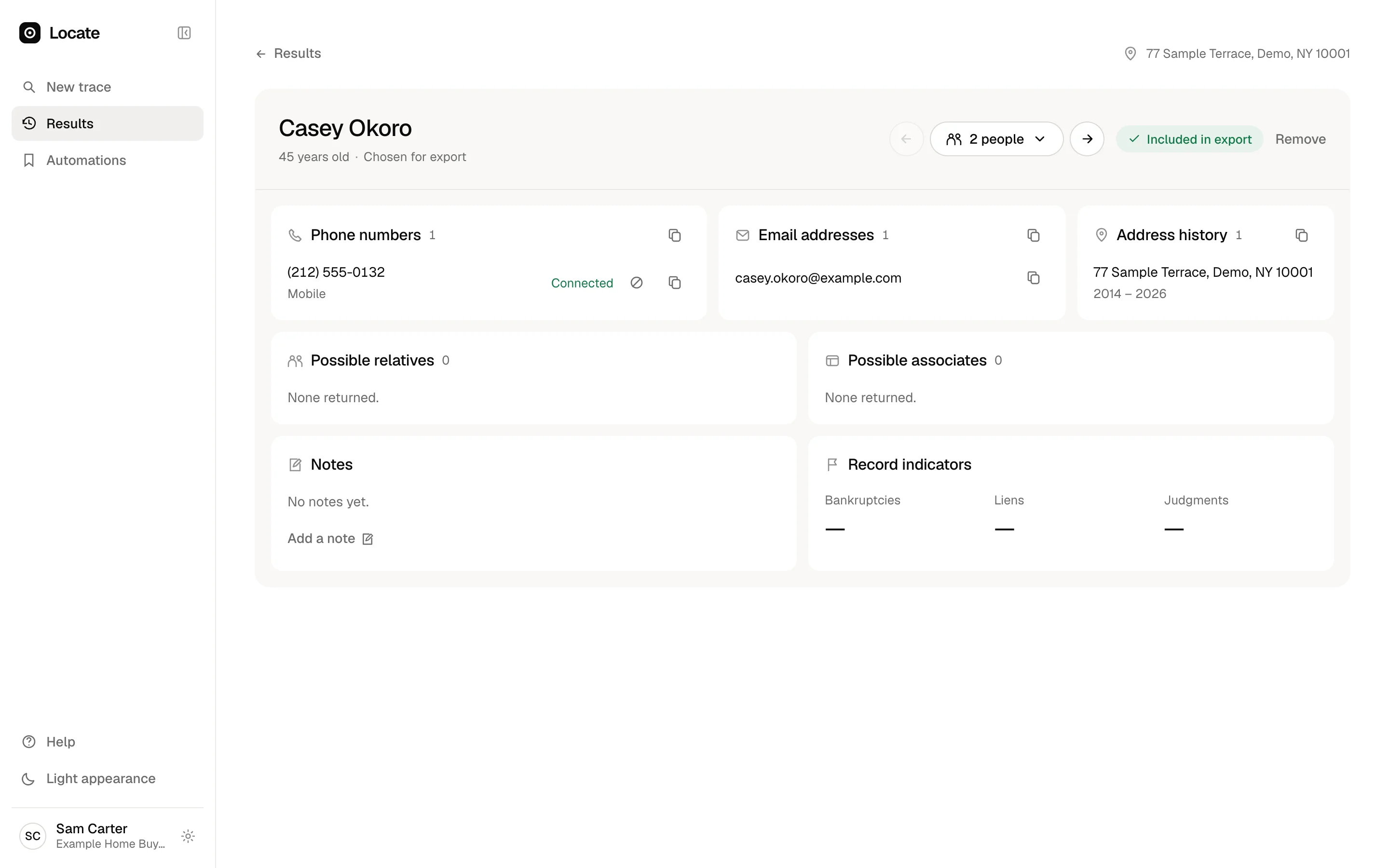1389x868 pixels.
Task: Copy all phone numbers
Action: tap(674, 235)
